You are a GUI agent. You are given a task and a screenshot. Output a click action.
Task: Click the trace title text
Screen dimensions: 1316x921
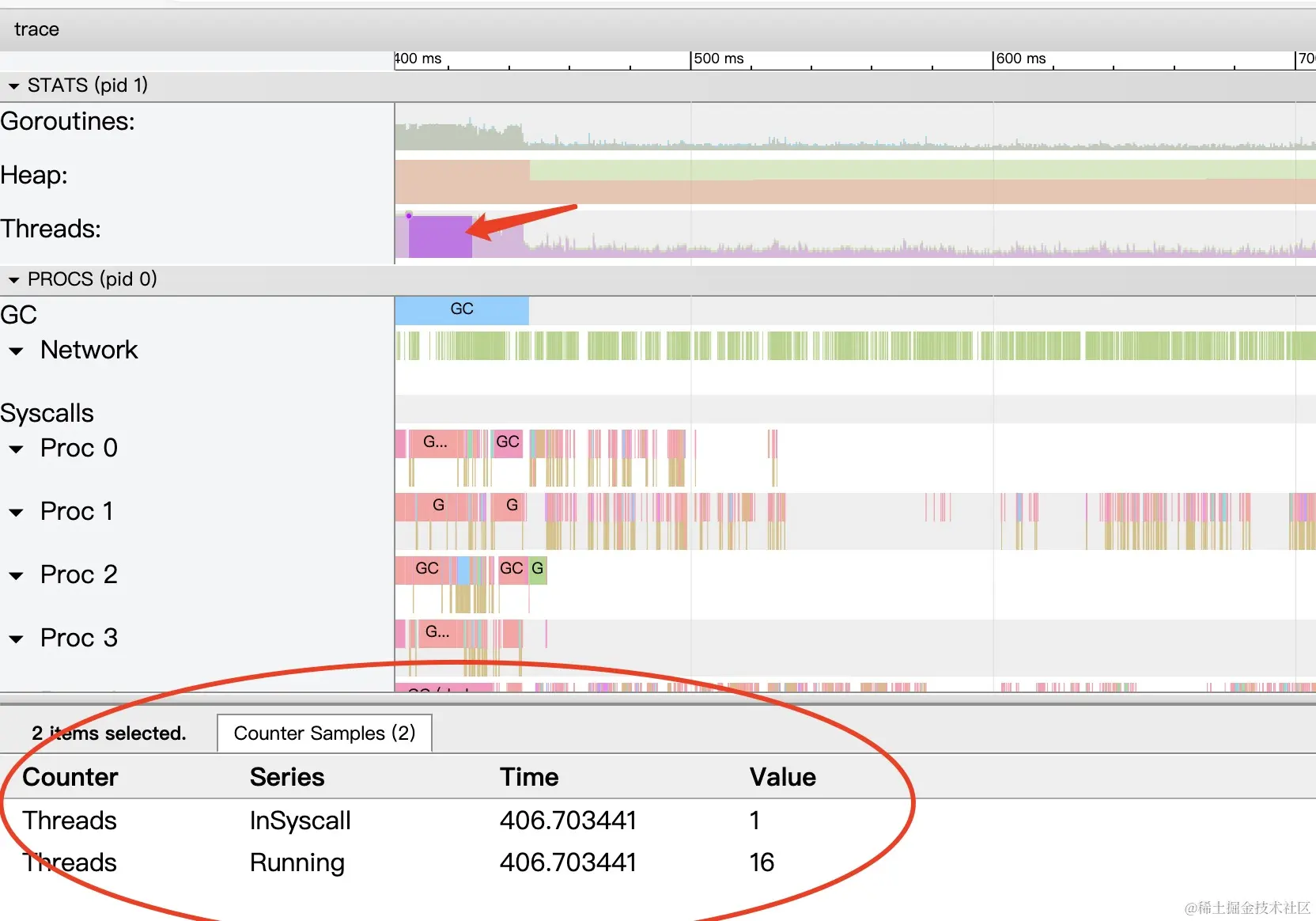tap(36, 29)
